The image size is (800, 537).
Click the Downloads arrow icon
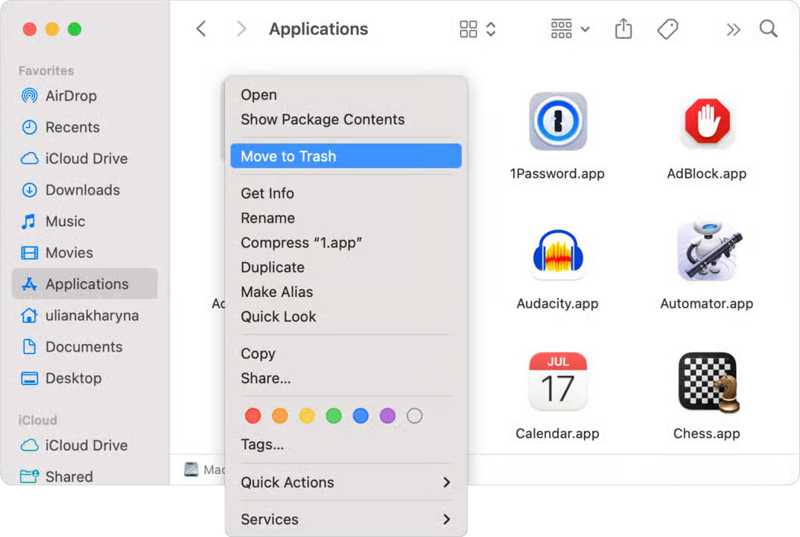coord(30,190)
